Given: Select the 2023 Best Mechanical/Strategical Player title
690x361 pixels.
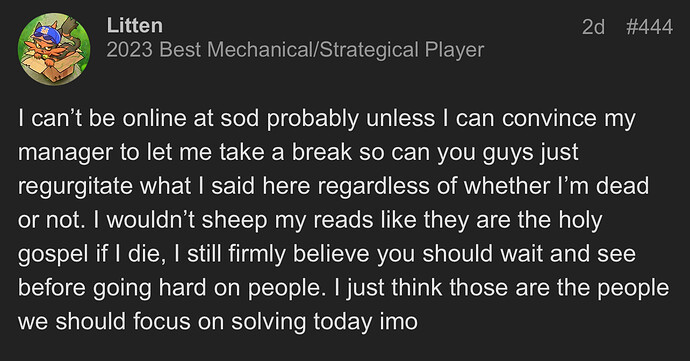Looking at the screenshot, I should [295, 50].
